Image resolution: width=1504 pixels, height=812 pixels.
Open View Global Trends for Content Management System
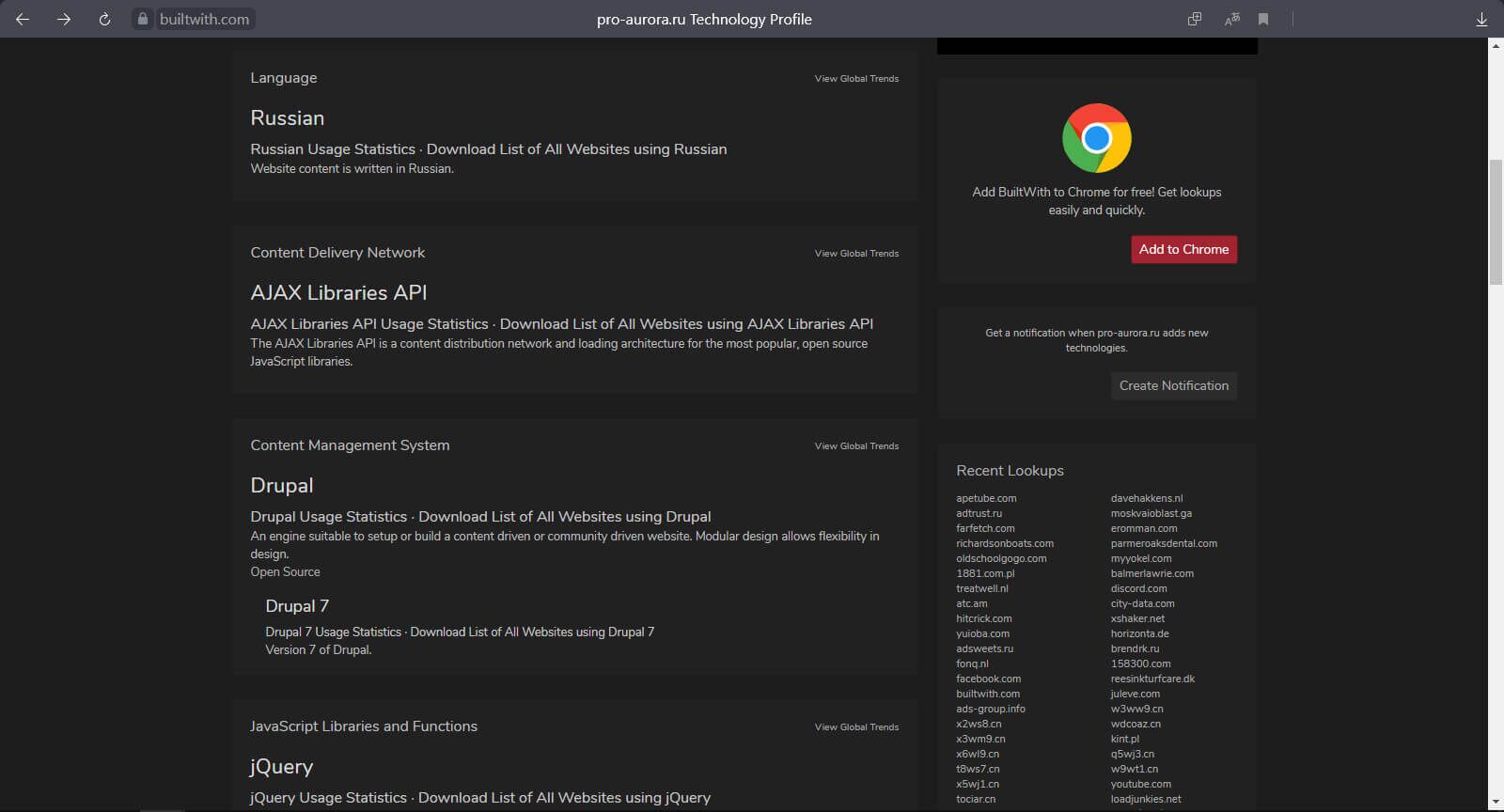[856, 446]
